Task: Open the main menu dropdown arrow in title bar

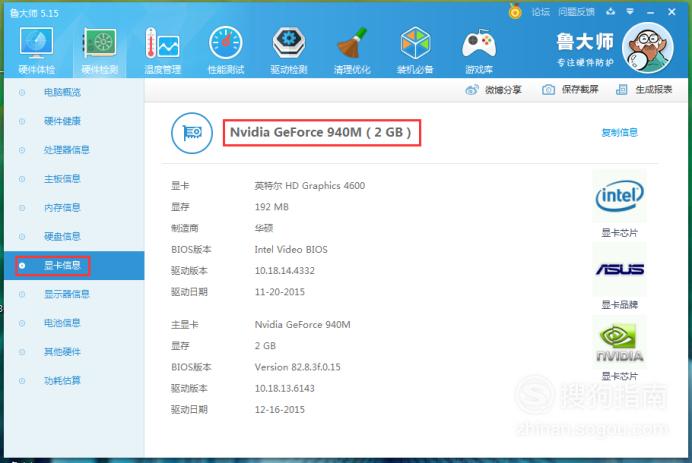Action: [630, 12]
